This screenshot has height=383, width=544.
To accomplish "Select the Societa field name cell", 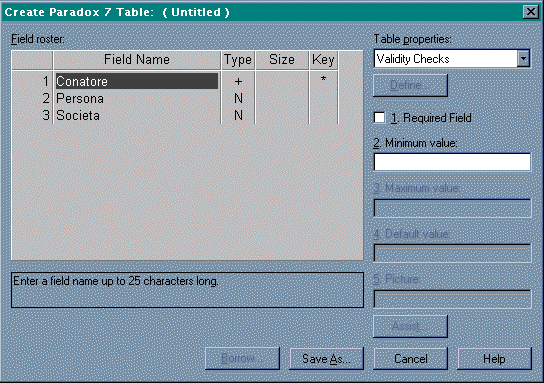I will [137, 115].
